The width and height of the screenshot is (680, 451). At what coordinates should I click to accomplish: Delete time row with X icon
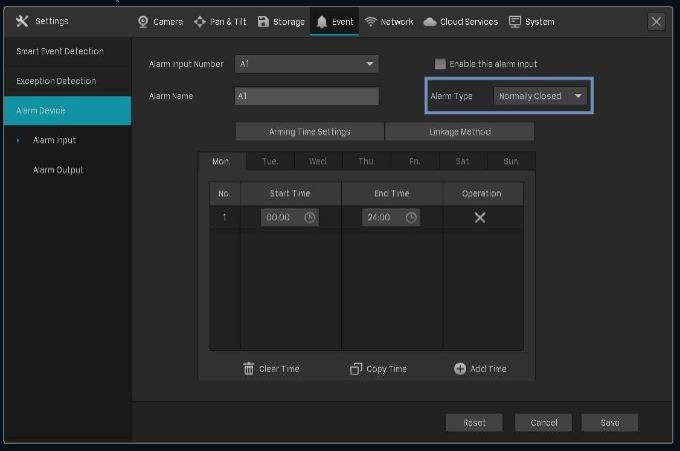480,217
